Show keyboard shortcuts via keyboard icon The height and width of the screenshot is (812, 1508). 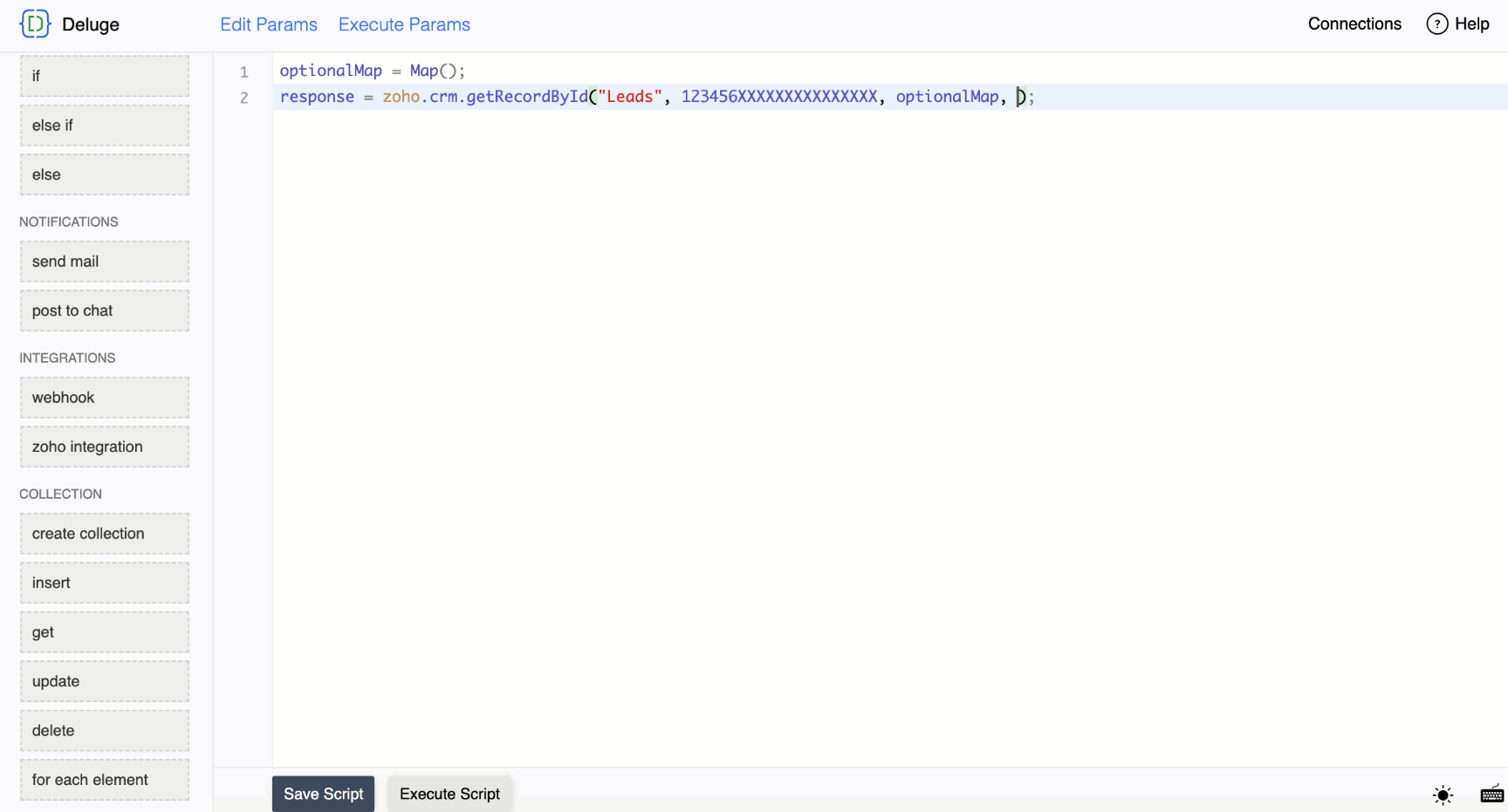click(x=1492, y=795)
